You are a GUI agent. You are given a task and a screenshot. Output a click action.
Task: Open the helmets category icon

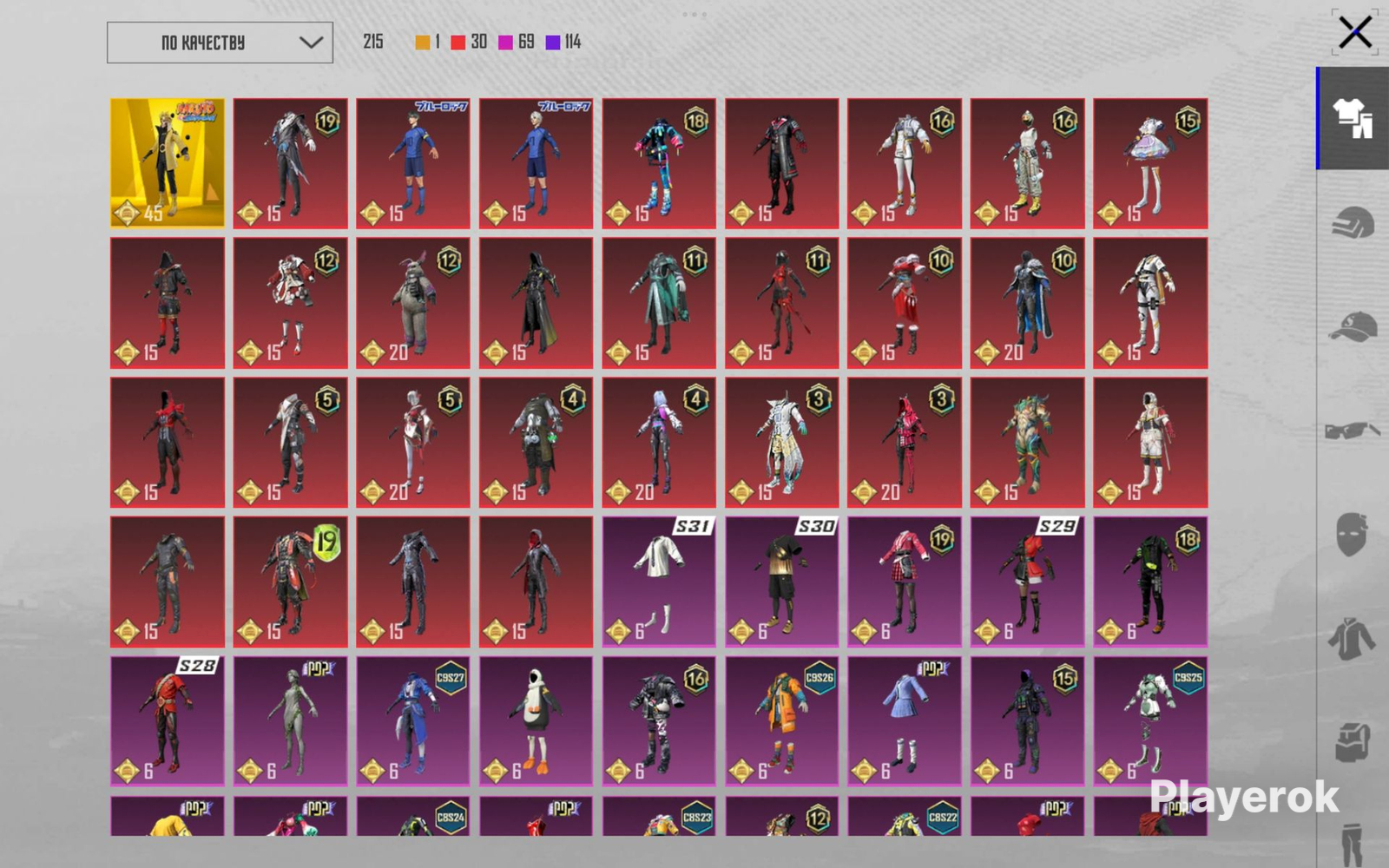[x=1353, y=223]
